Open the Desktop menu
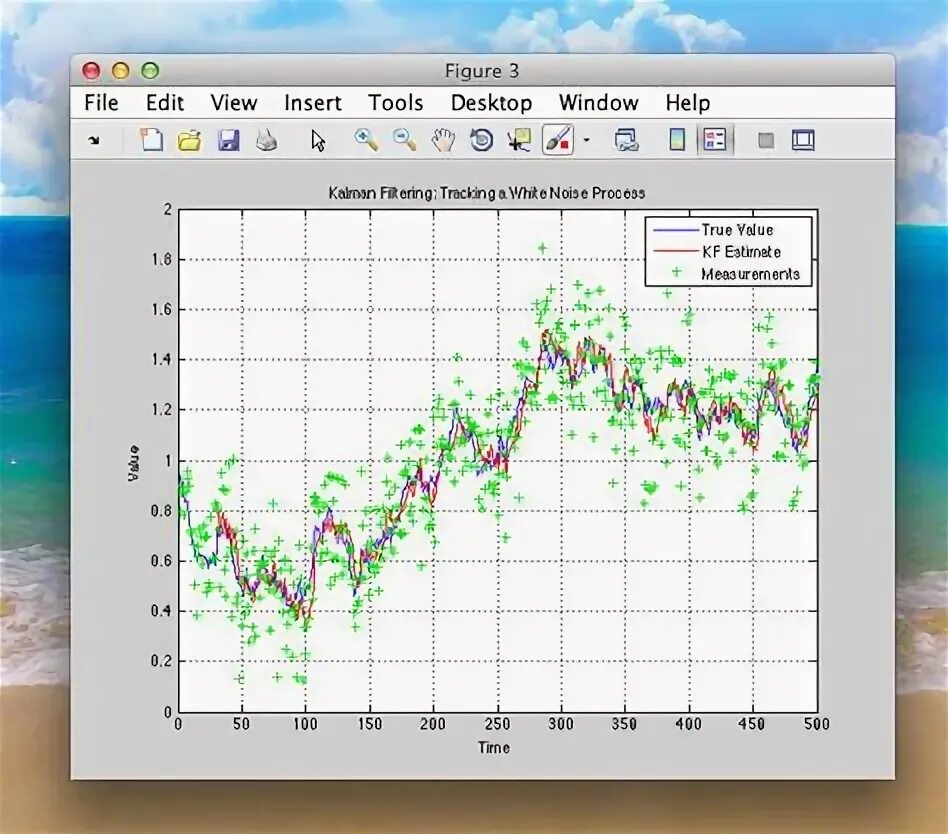Screen dimensions: 948x834 click(491, 103)
